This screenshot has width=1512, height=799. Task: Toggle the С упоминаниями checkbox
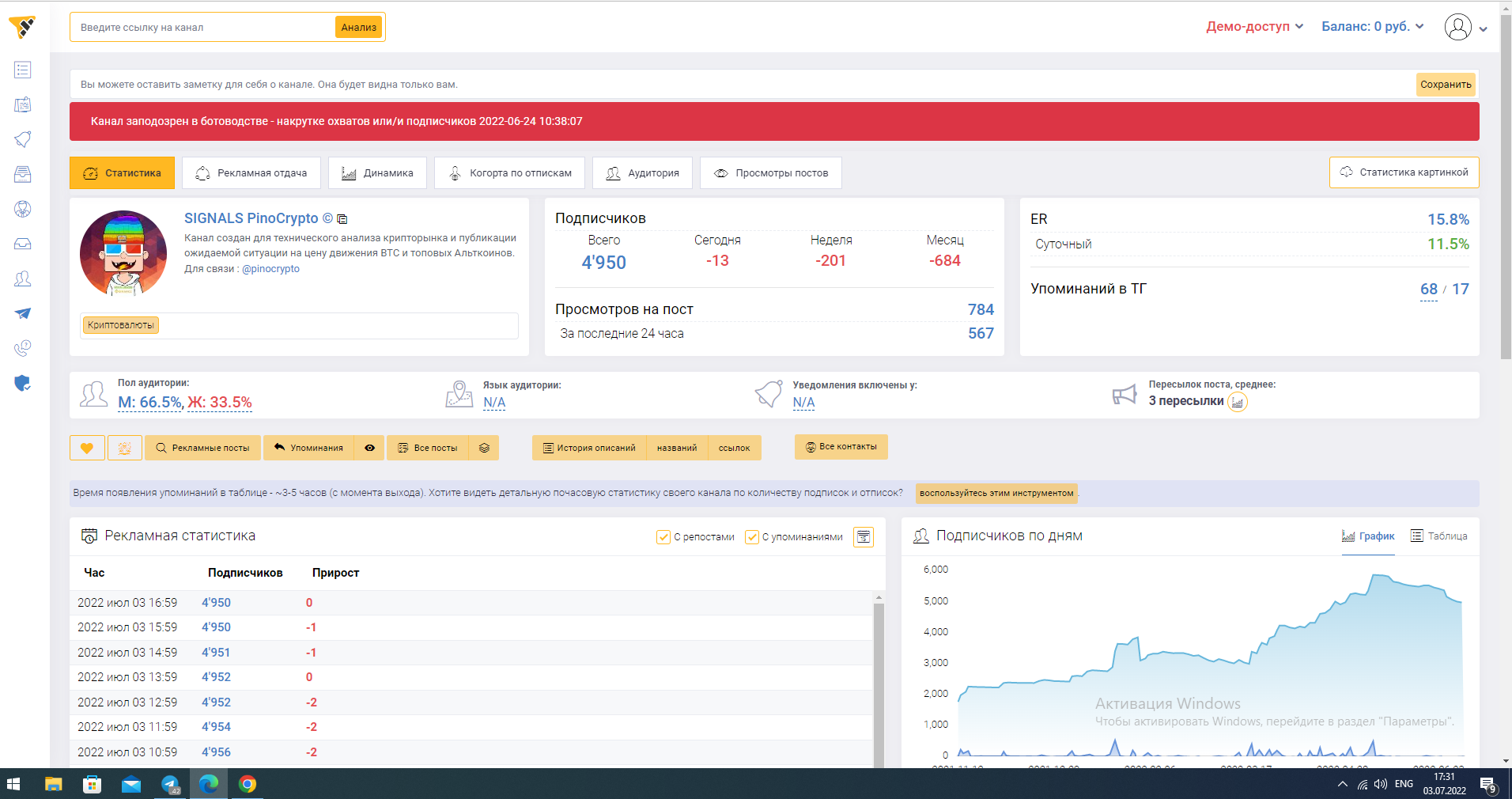pos(752,537)
